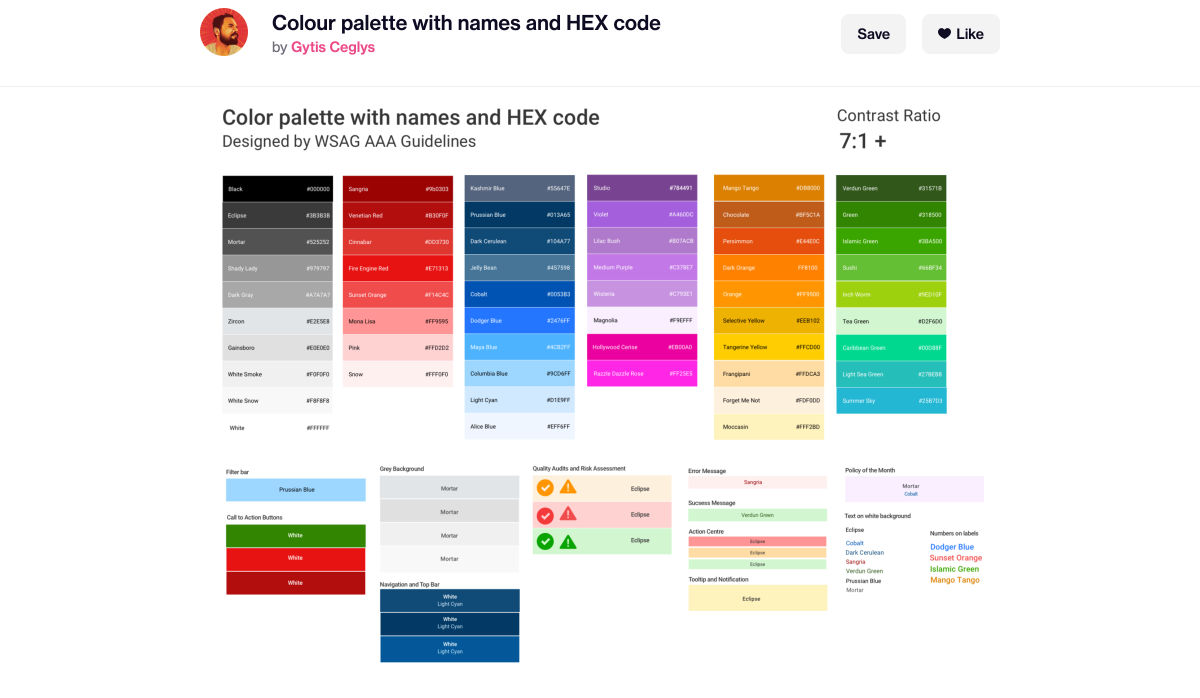1200x698 pixels.
Task: Select the Black #000000 swatch
Action: point(277,189)
